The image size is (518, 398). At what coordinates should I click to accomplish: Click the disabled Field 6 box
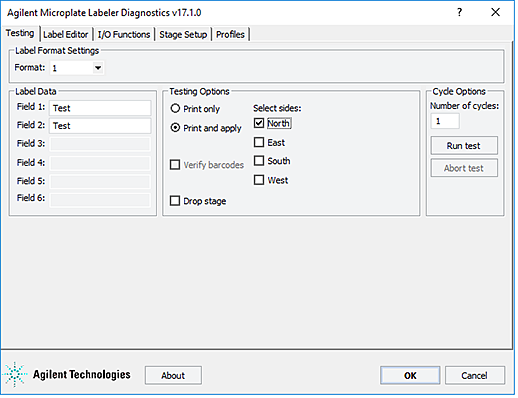pyautogui.click(x=100, y=200)
